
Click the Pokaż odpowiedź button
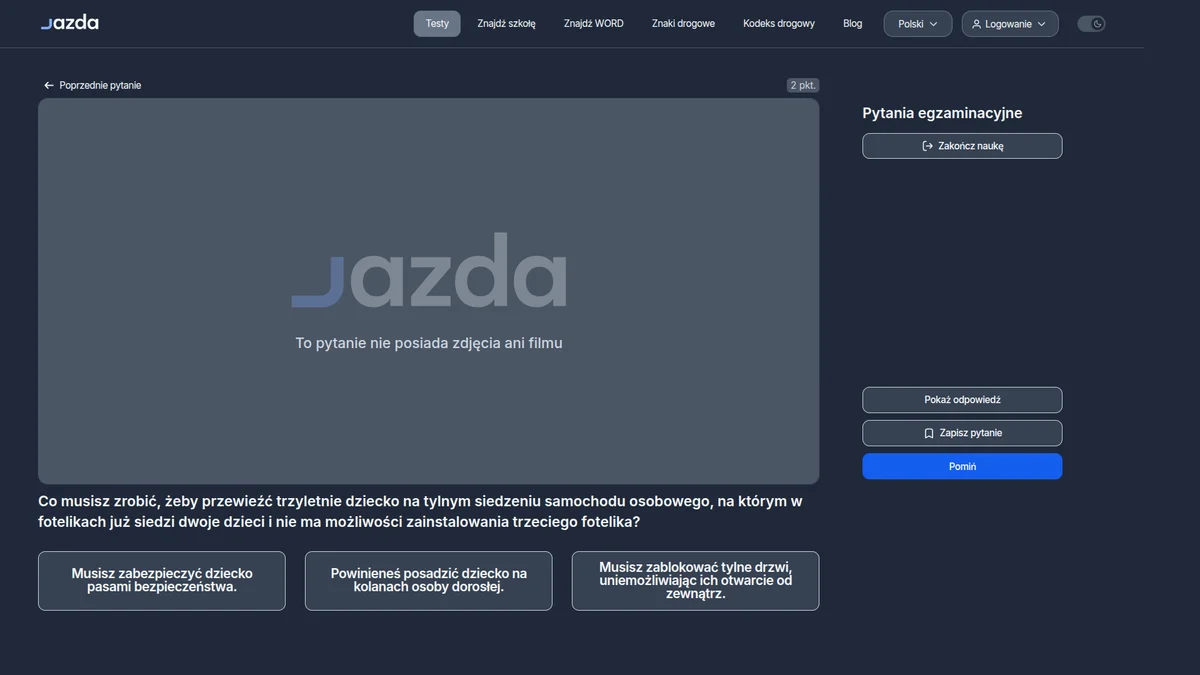click(x=962, y=400)
